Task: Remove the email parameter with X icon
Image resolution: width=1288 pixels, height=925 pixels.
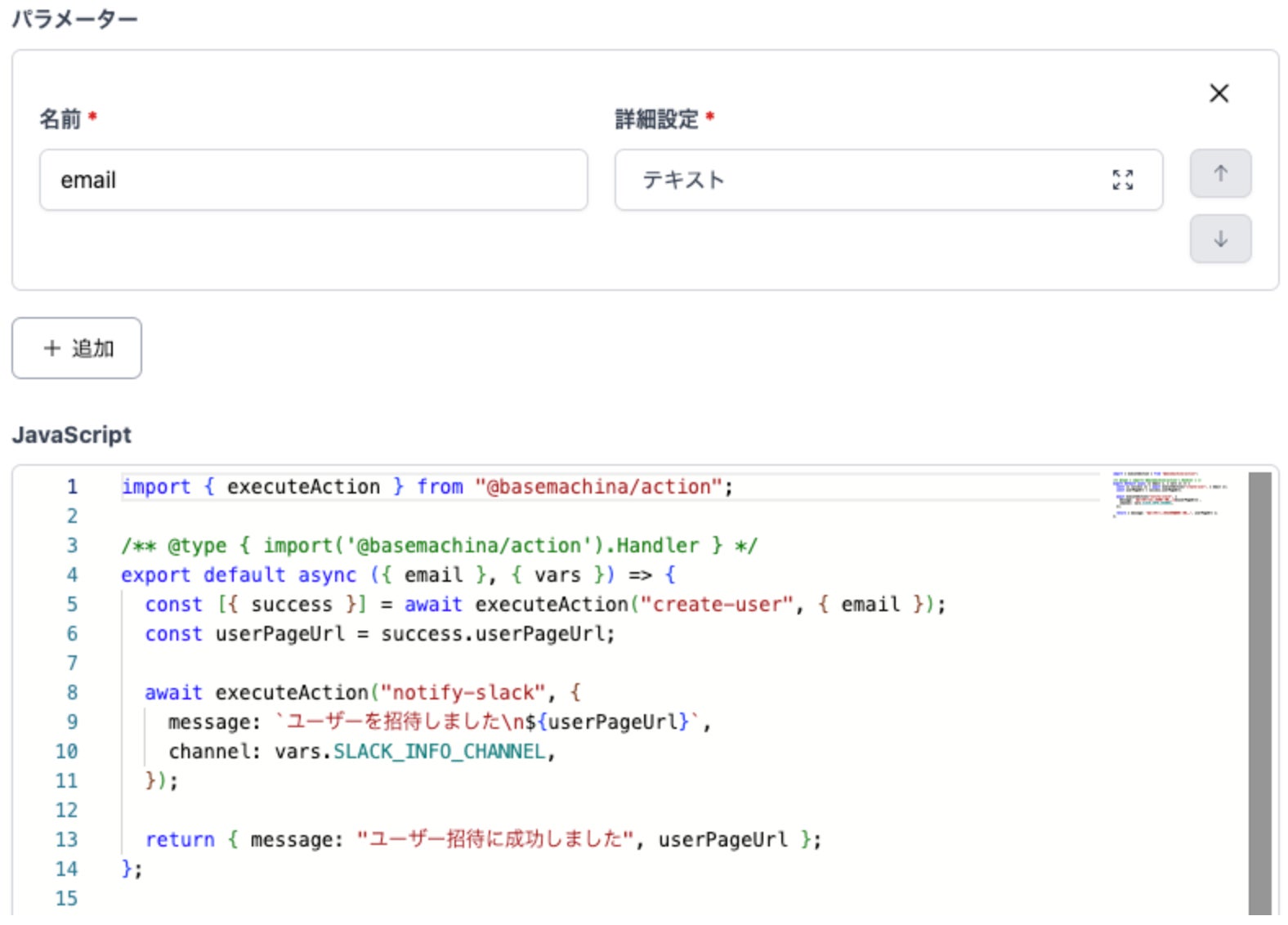Action: point(1219,93)
